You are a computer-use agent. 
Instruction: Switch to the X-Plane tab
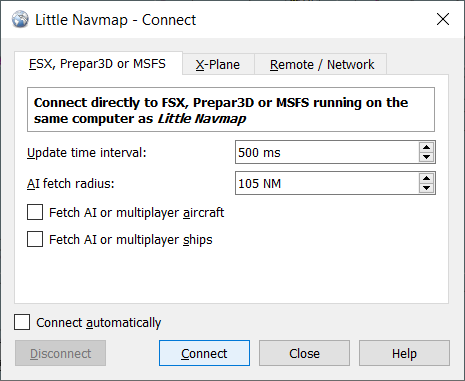(x=218, y=64)
